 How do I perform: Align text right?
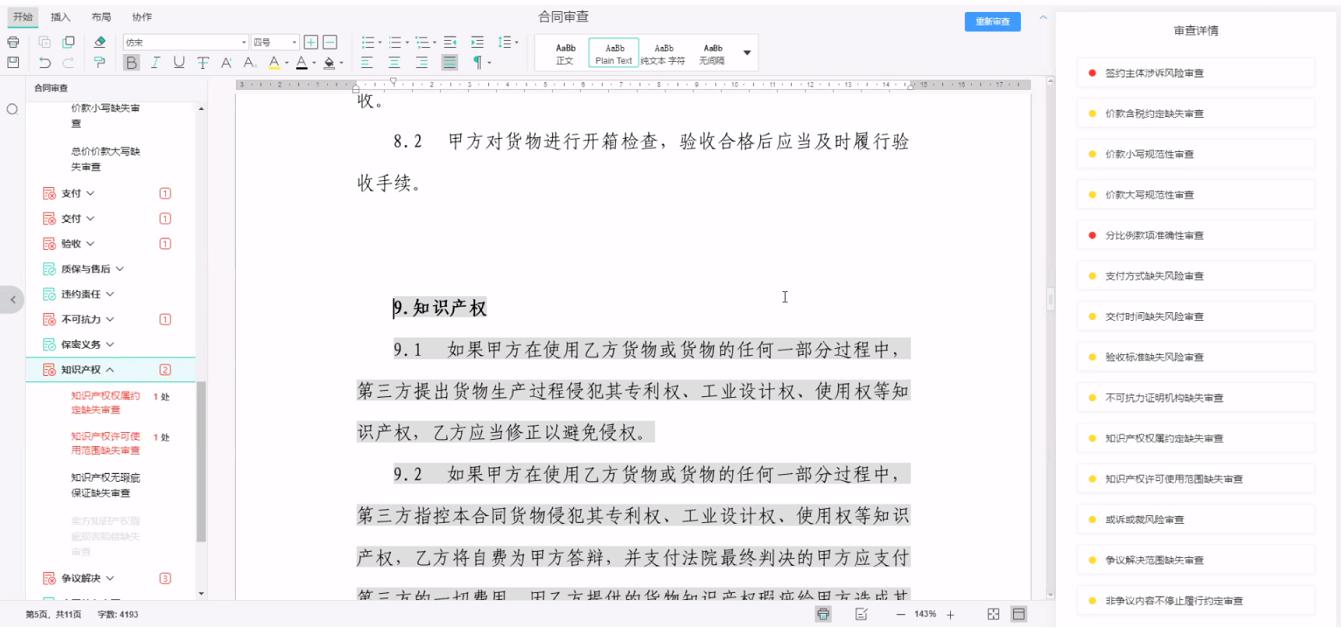pyautogui.click(x=422, y=62)
